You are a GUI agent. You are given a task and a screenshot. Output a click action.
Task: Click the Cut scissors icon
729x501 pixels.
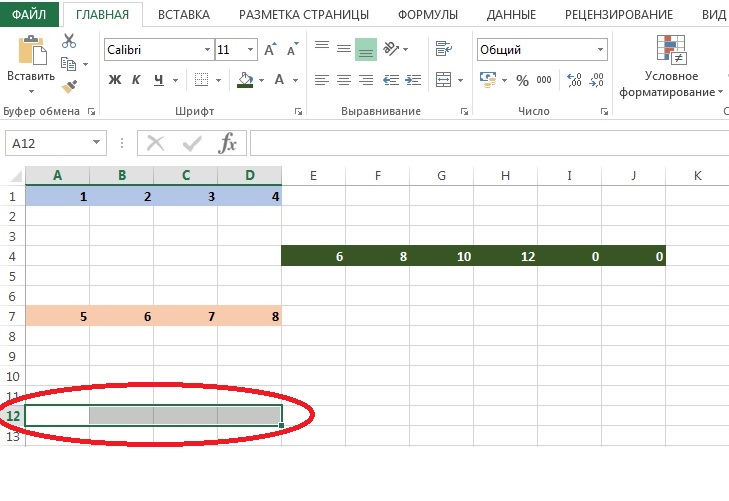[x=69, y=41]
